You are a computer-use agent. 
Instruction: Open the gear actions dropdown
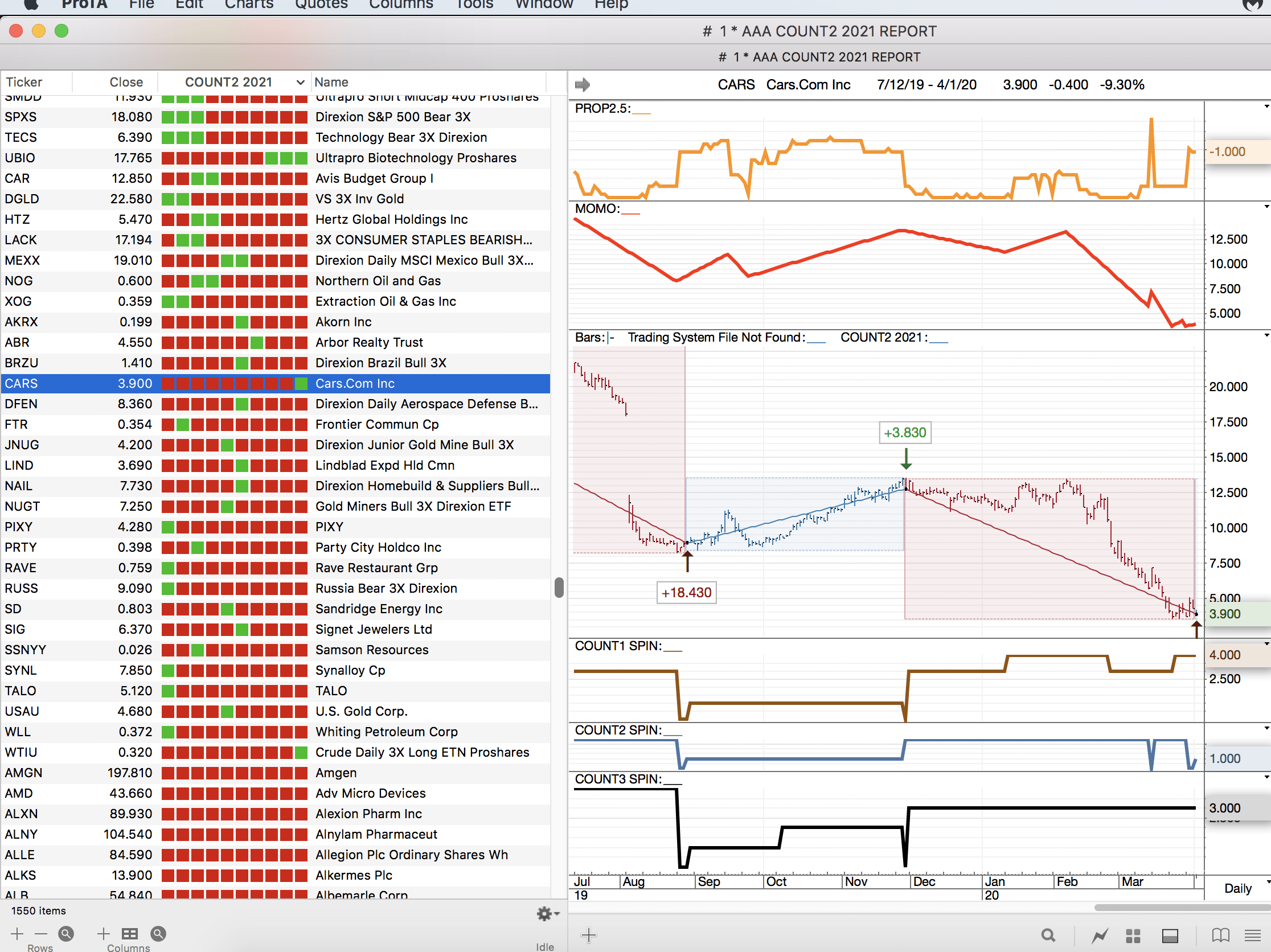[x=547, y=913]
